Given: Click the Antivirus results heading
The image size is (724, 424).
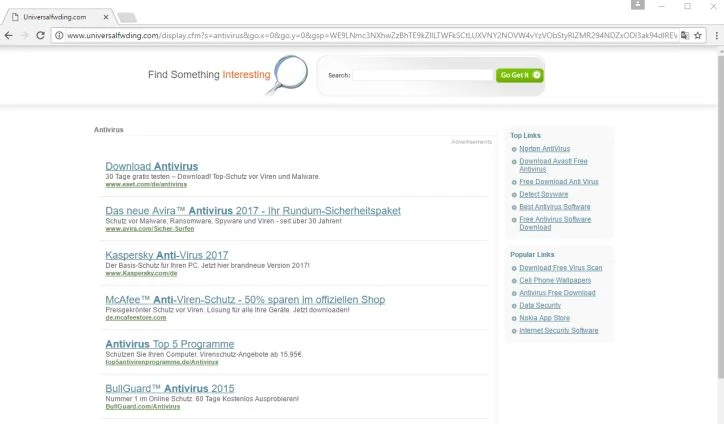Looking at the screenshot, I should coord(109,130).
